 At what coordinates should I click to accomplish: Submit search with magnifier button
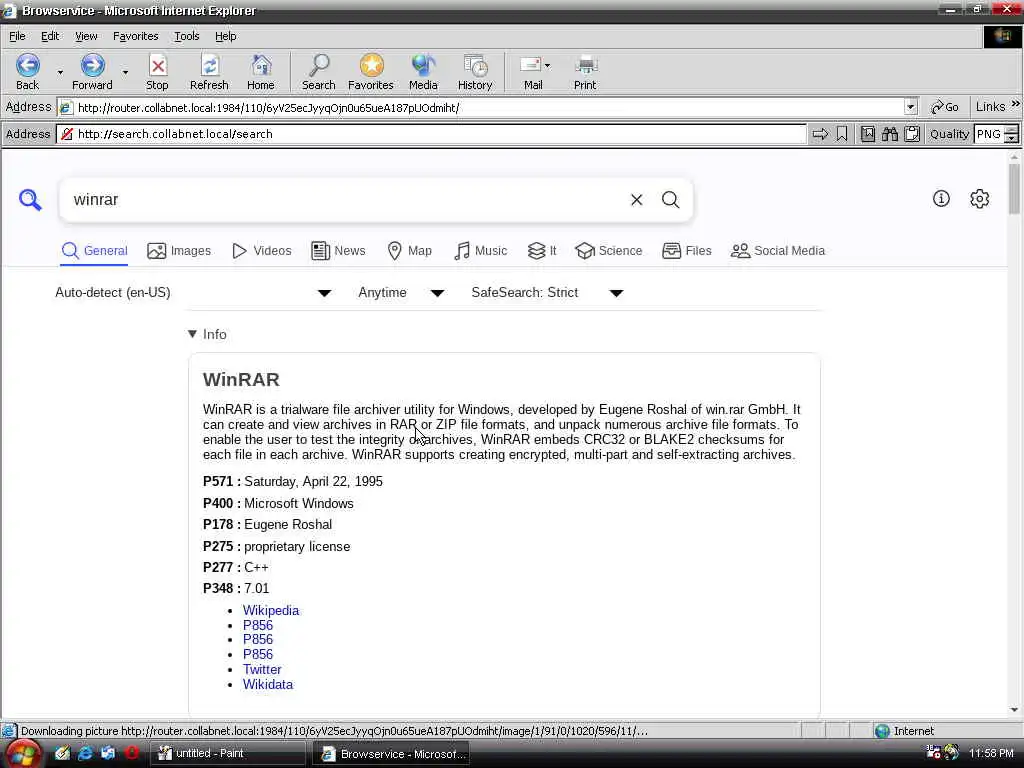[671, 200]
